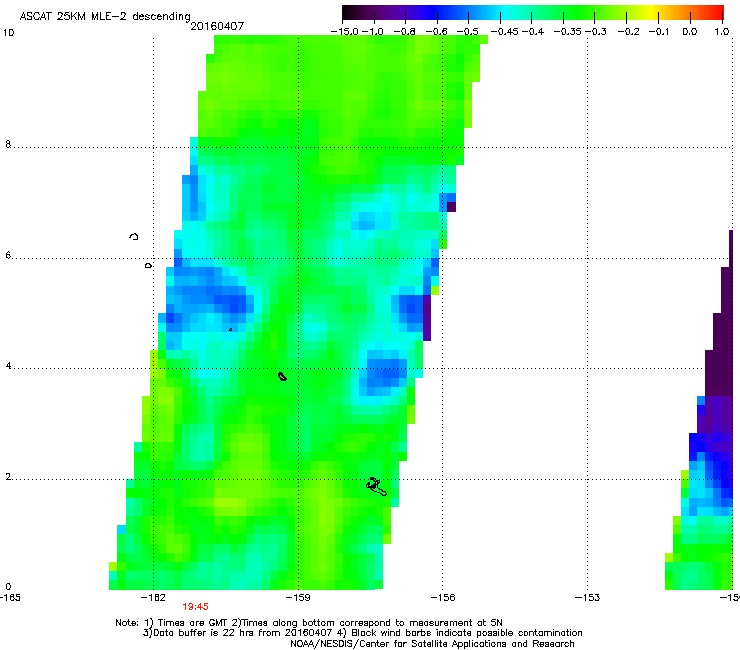Click the island outline near 2N
The height and width of the screenshot is (650, 740).
(x=376, y=487)
